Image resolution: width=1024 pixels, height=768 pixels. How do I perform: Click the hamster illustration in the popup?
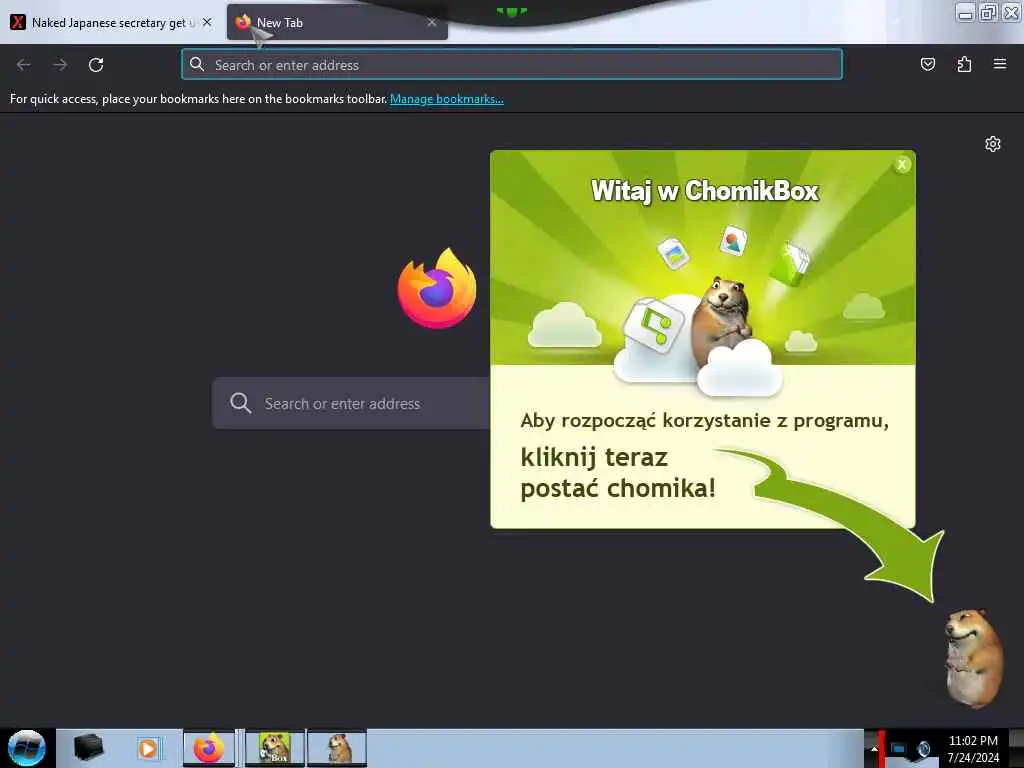[x=722, y=322]
